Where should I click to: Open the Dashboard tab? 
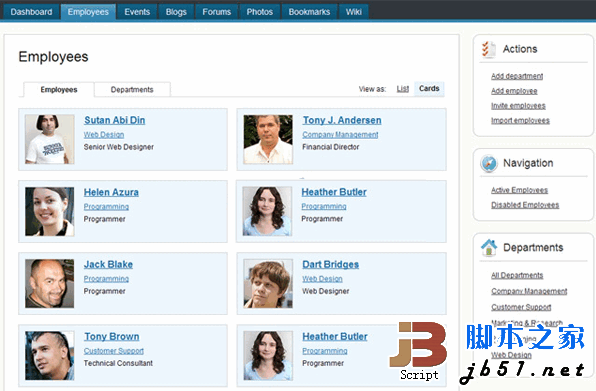[x=31, y=12]
